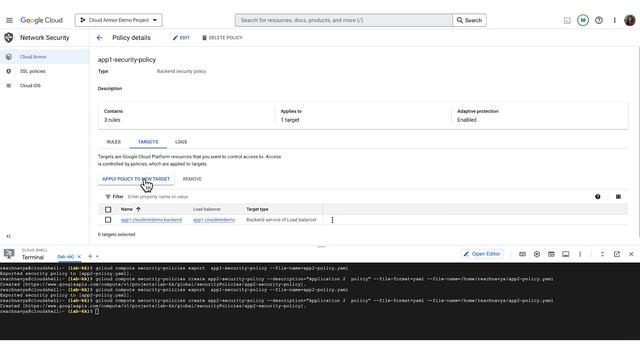This screenshot has height=360, width=640.
Task: Click the Cloud Shell terminal icon
Action: [9, 254]
